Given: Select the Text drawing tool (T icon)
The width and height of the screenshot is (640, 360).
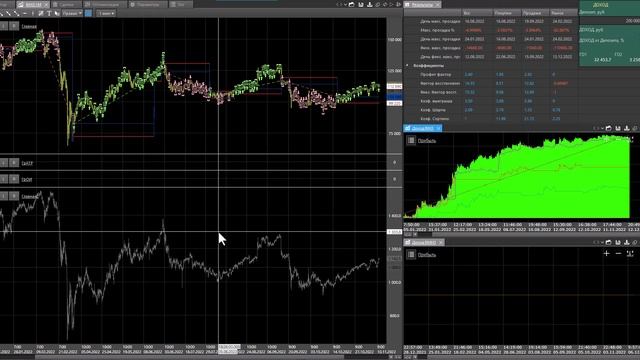Looking at the screenshot, I should (49, 13).
